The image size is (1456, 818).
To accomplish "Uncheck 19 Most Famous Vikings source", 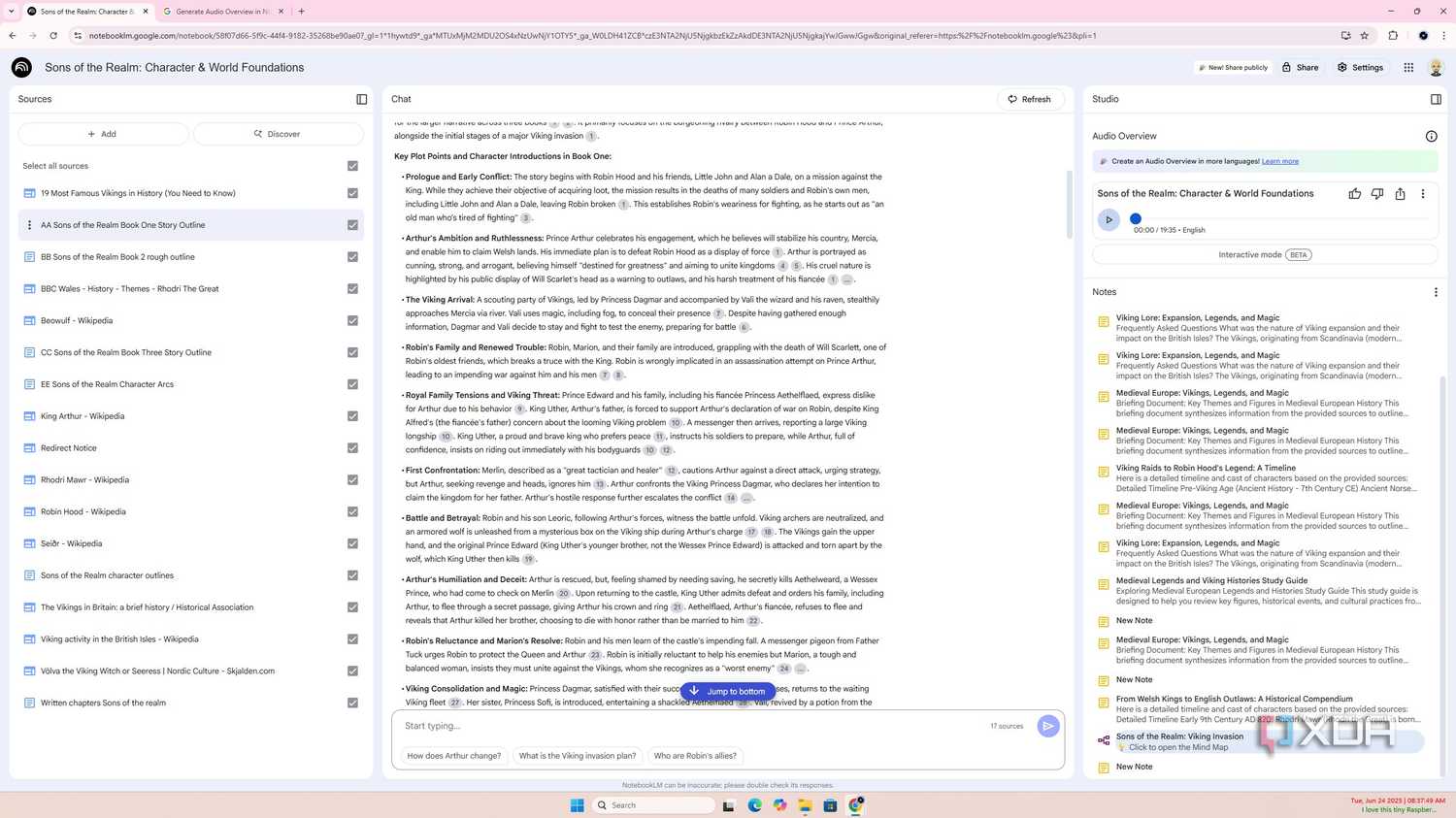I will click(x=352, y=193).
